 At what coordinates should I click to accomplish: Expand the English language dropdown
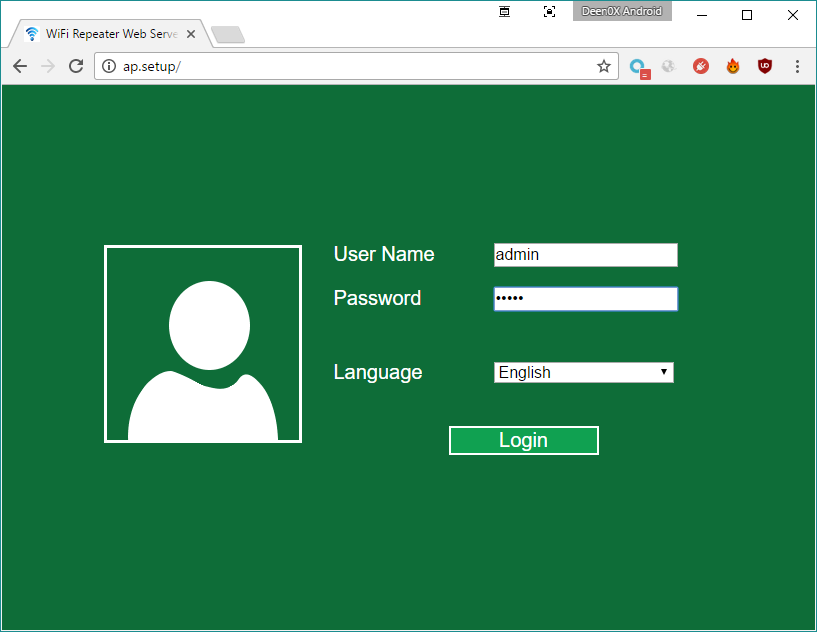pyautogui.click(x=584, y=373)
